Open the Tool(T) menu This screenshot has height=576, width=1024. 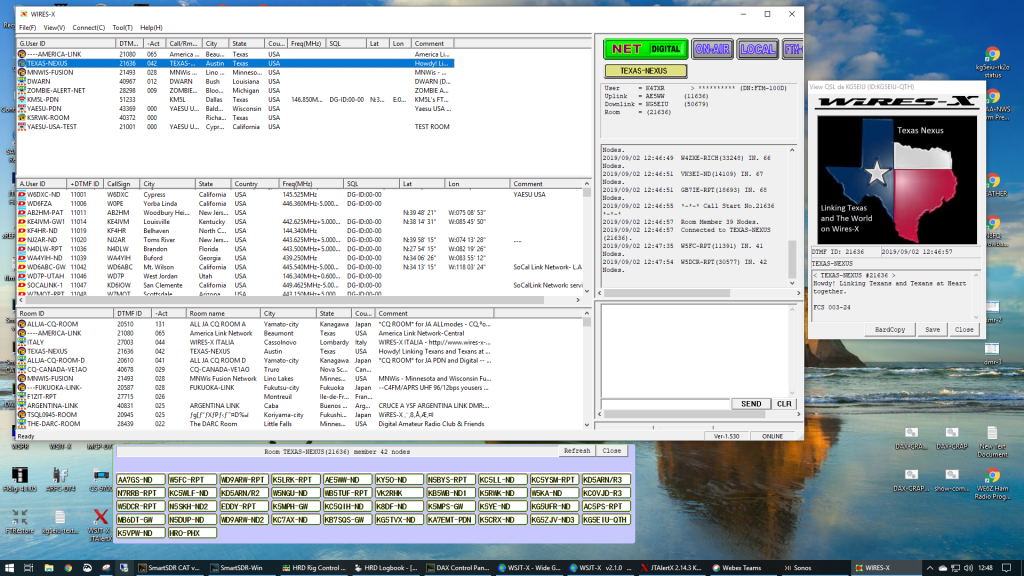coord(122,28)
